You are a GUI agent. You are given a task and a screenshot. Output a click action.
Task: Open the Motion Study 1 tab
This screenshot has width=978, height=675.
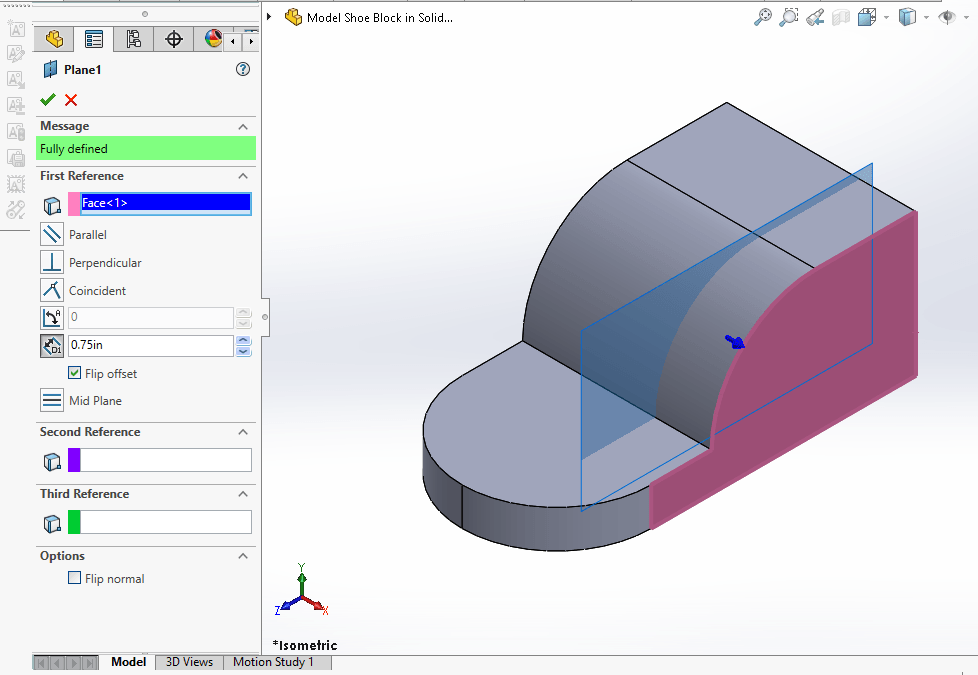pyautogui.click(x=273, y=662)
